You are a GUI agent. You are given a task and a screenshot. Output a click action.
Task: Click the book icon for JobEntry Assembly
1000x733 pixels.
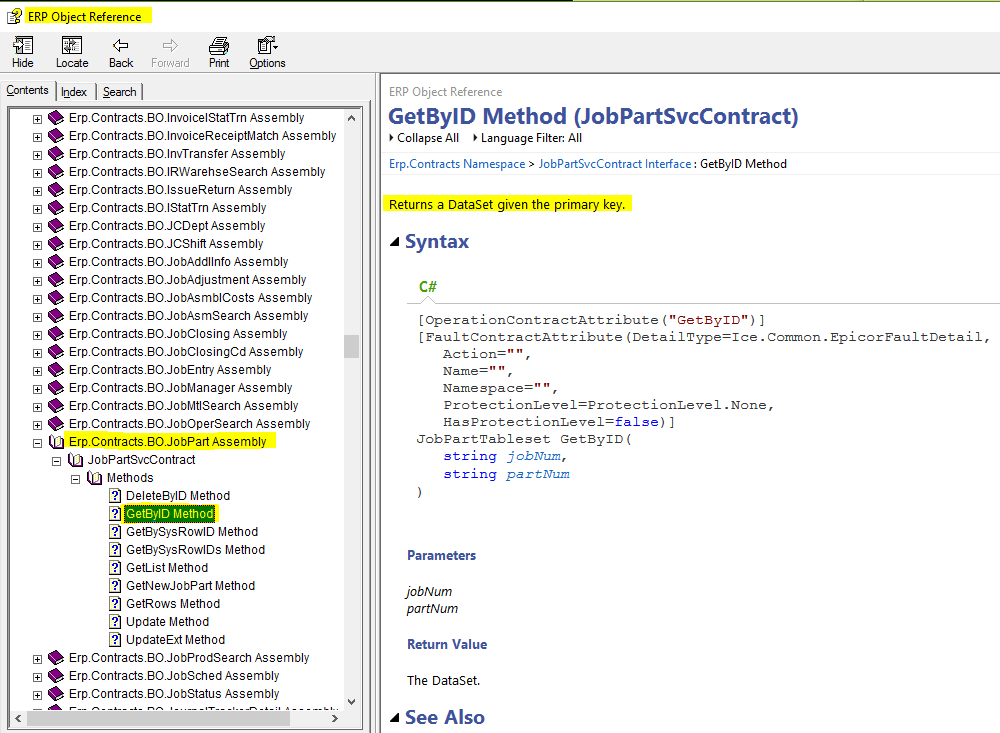click(56, 370)
